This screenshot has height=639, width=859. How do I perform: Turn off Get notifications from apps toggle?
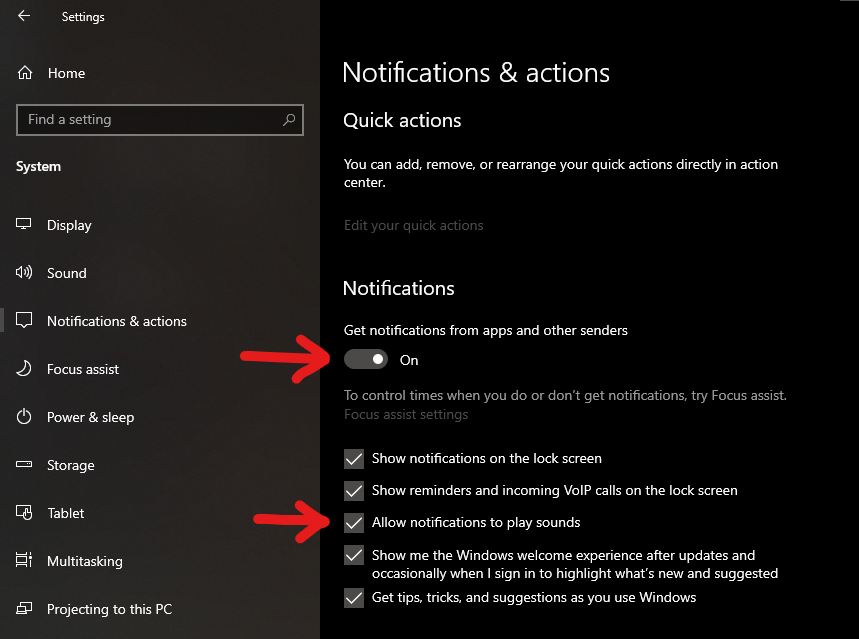click(x=365, y=360)
